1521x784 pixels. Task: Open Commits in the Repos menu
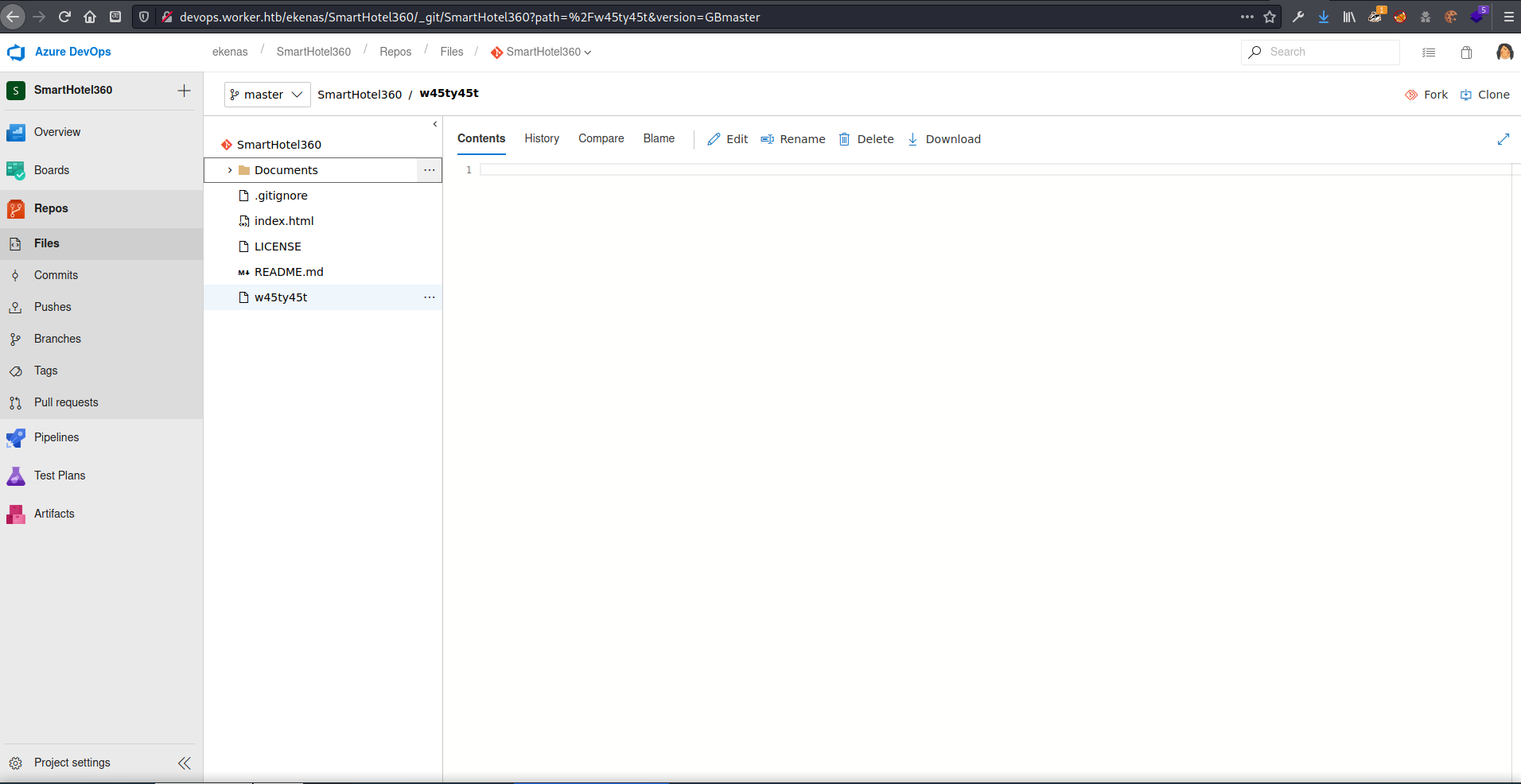click(x=102, y=275)
